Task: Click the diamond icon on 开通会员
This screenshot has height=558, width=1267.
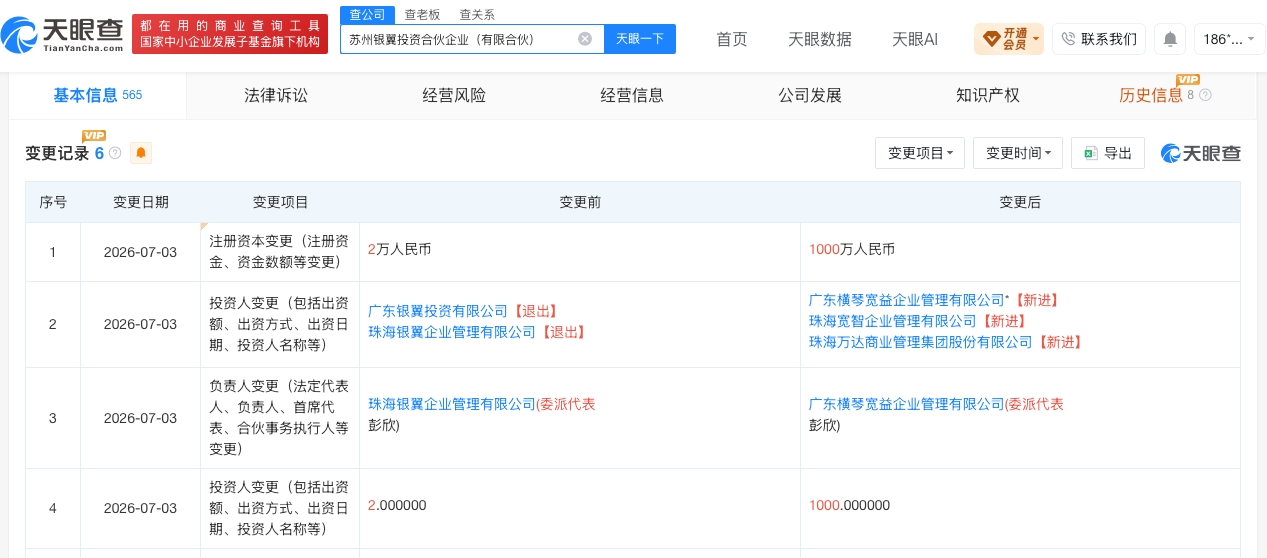Action: tap(991, 39)
